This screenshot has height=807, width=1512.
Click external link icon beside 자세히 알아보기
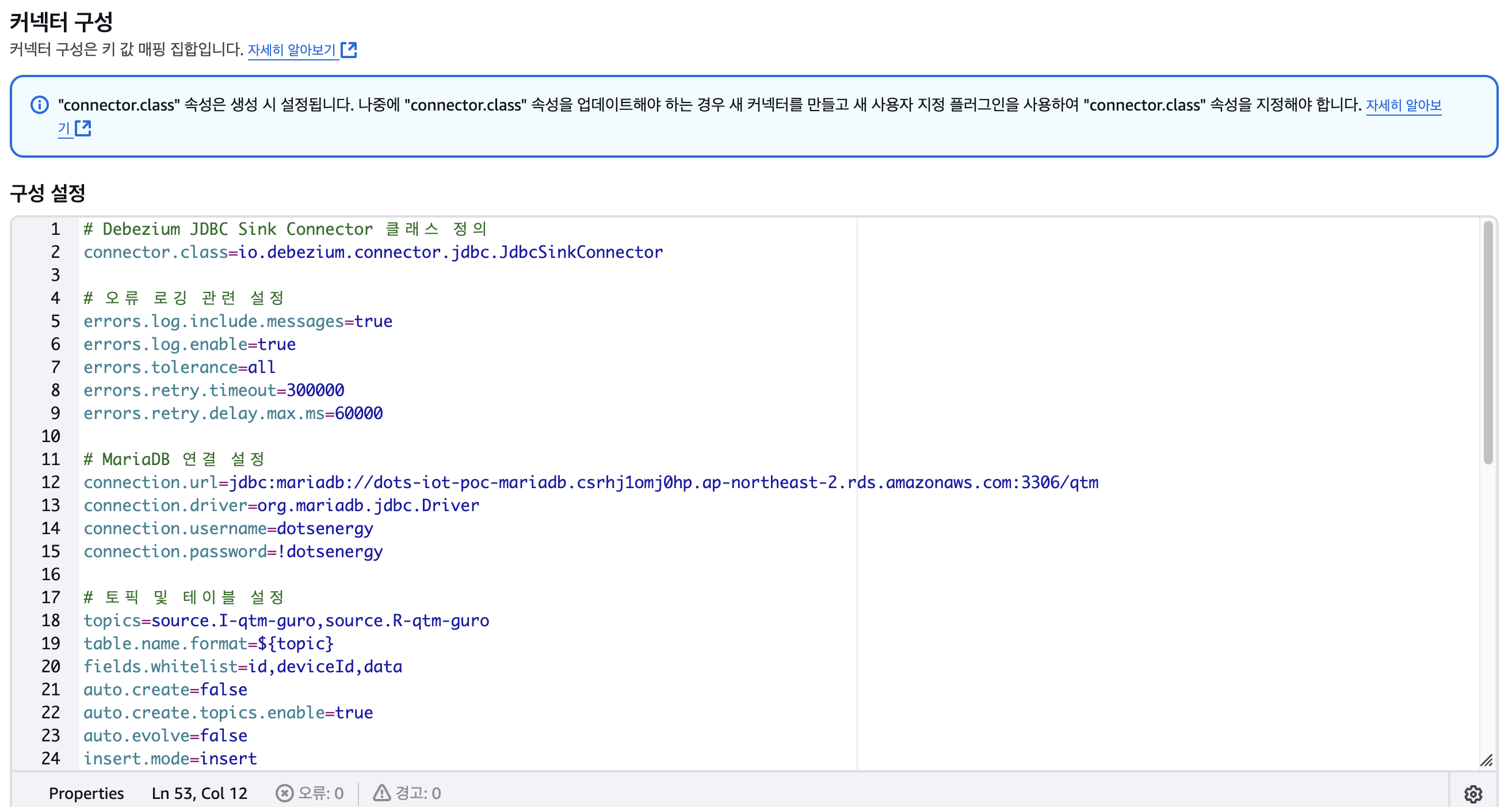click(349, 50)
